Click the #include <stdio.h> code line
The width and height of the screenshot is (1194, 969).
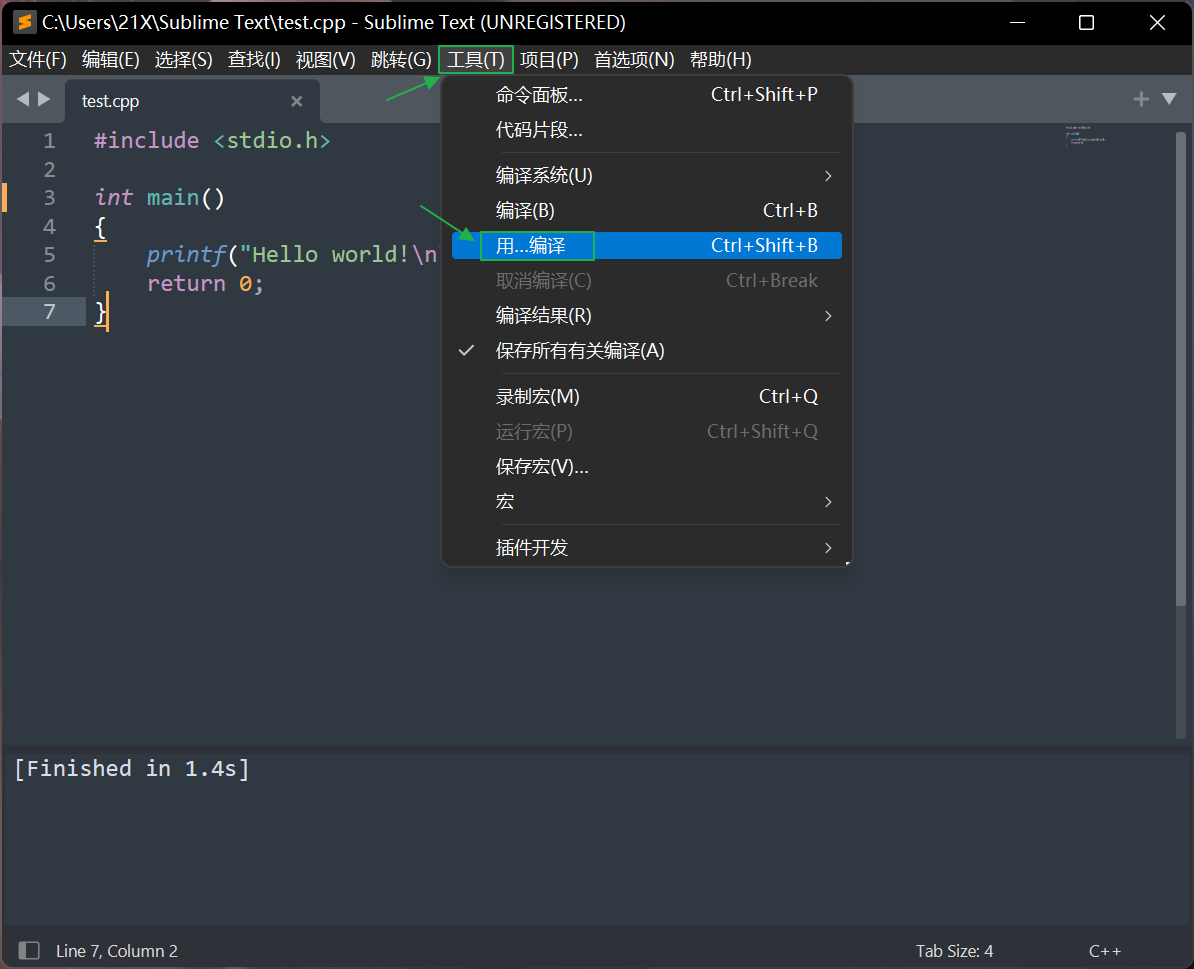click(x=212, y=141)
